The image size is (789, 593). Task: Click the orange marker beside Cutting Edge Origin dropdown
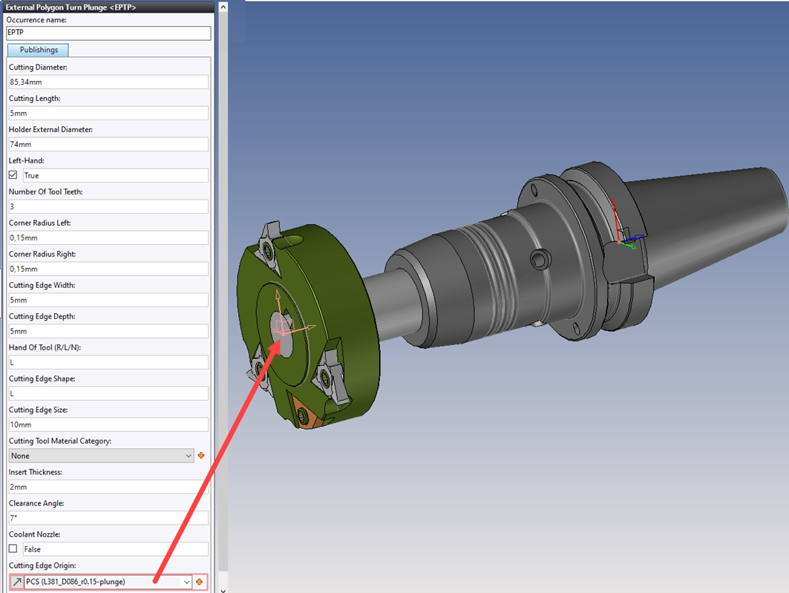[200, 582]
